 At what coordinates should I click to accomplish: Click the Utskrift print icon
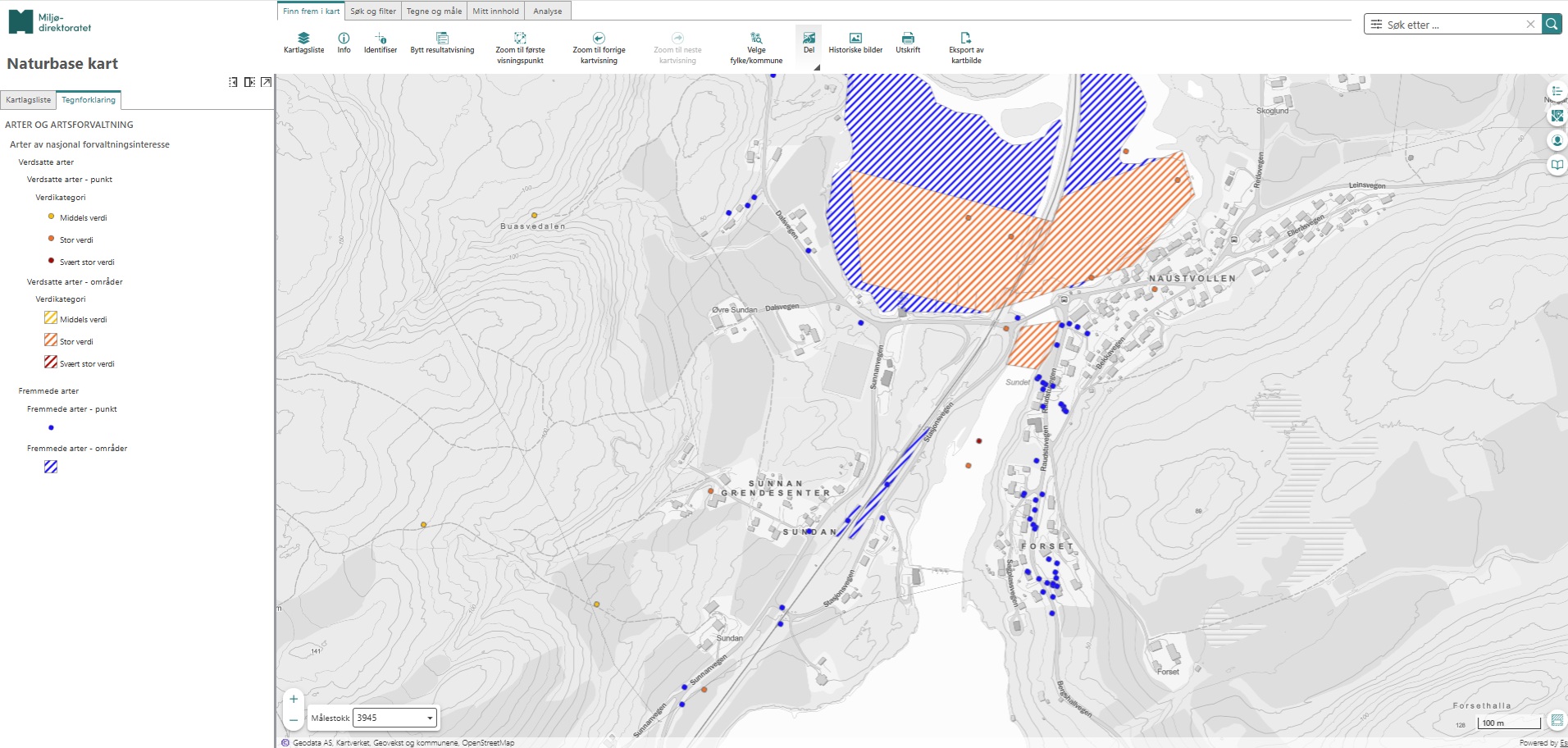pos(908,39)
